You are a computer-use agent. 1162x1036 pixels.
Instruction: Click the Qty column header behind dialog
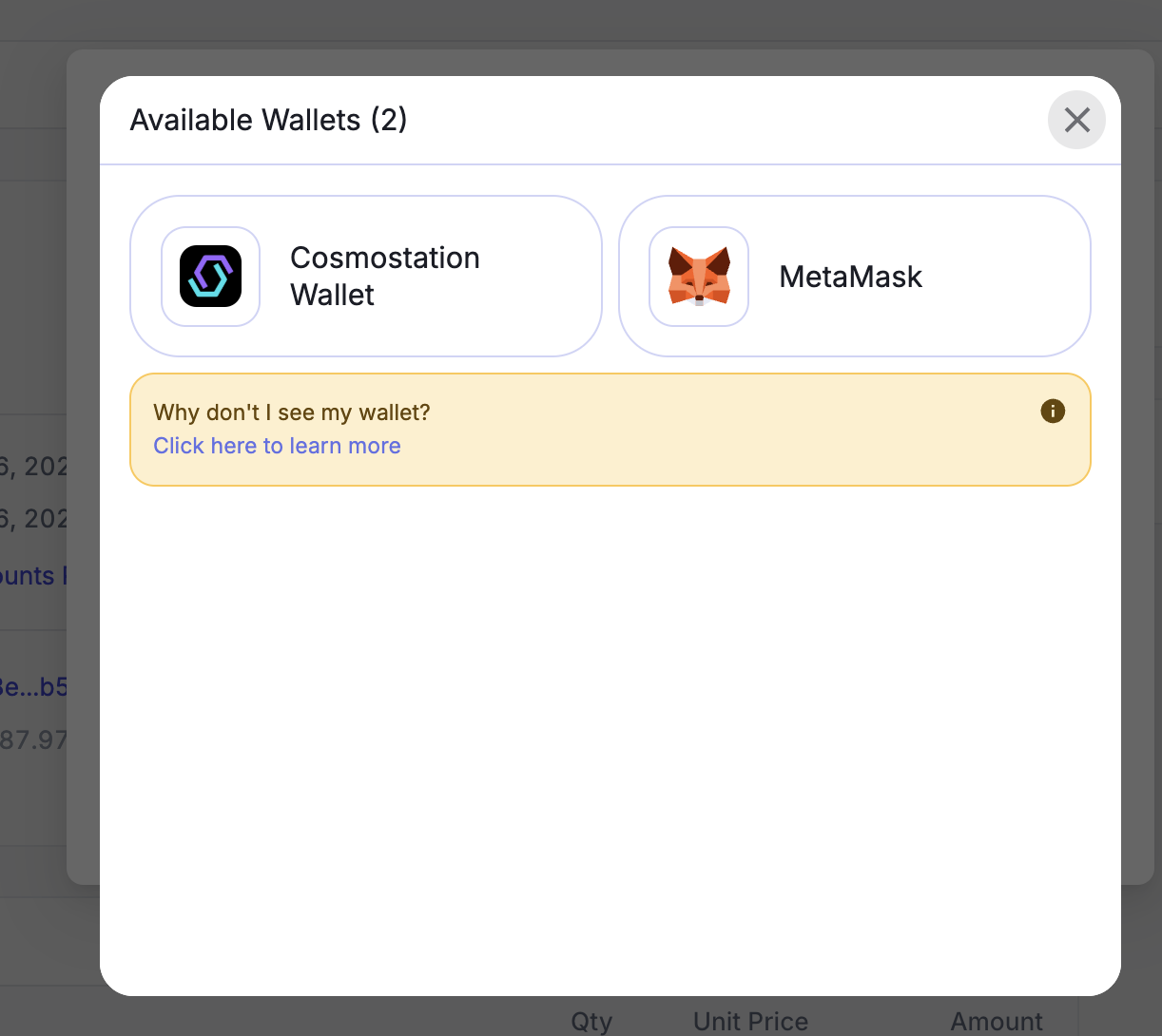(591, 1022)
